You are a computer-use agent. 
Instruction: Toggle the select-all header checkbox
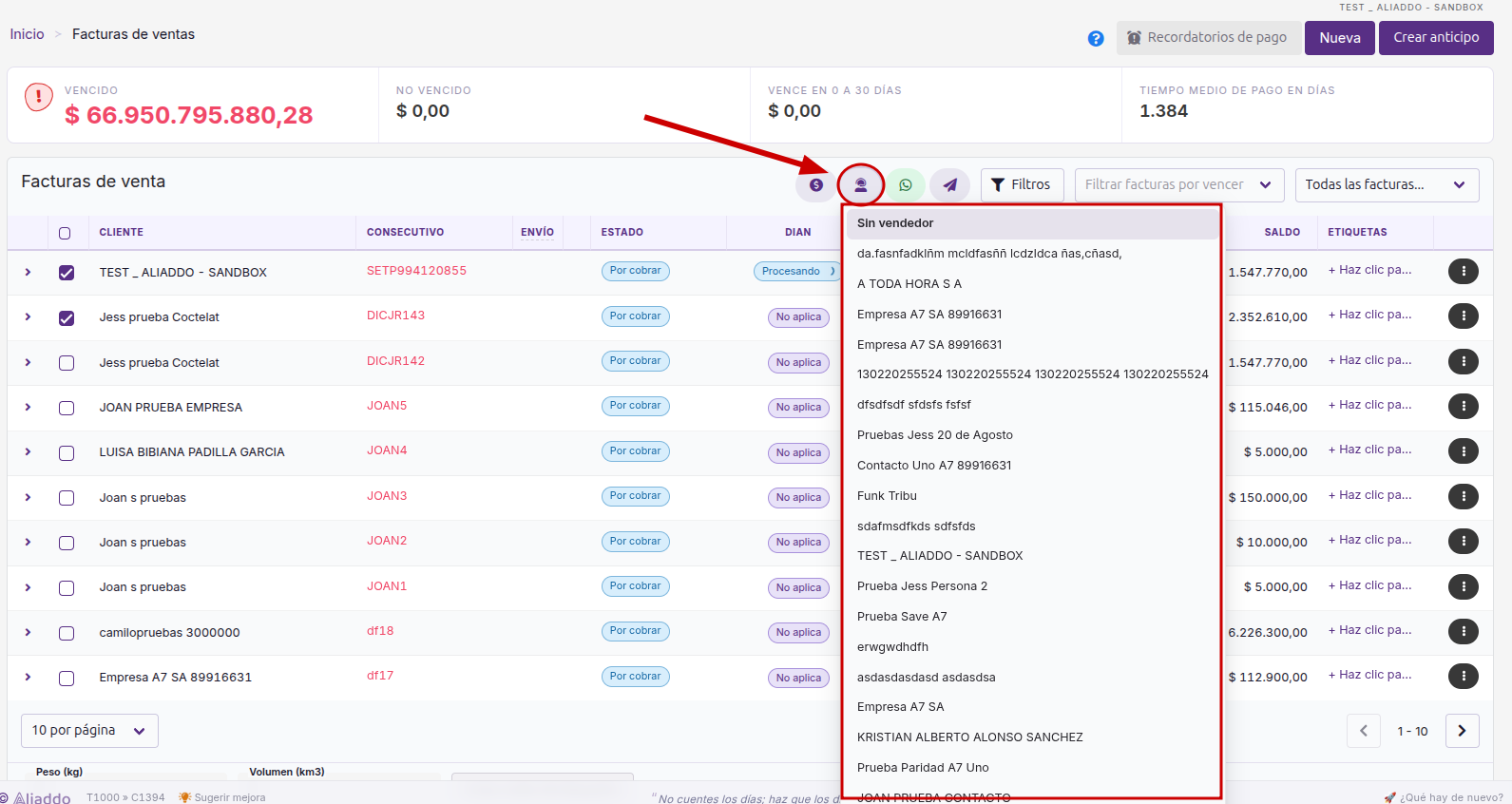tap(65, 233)
